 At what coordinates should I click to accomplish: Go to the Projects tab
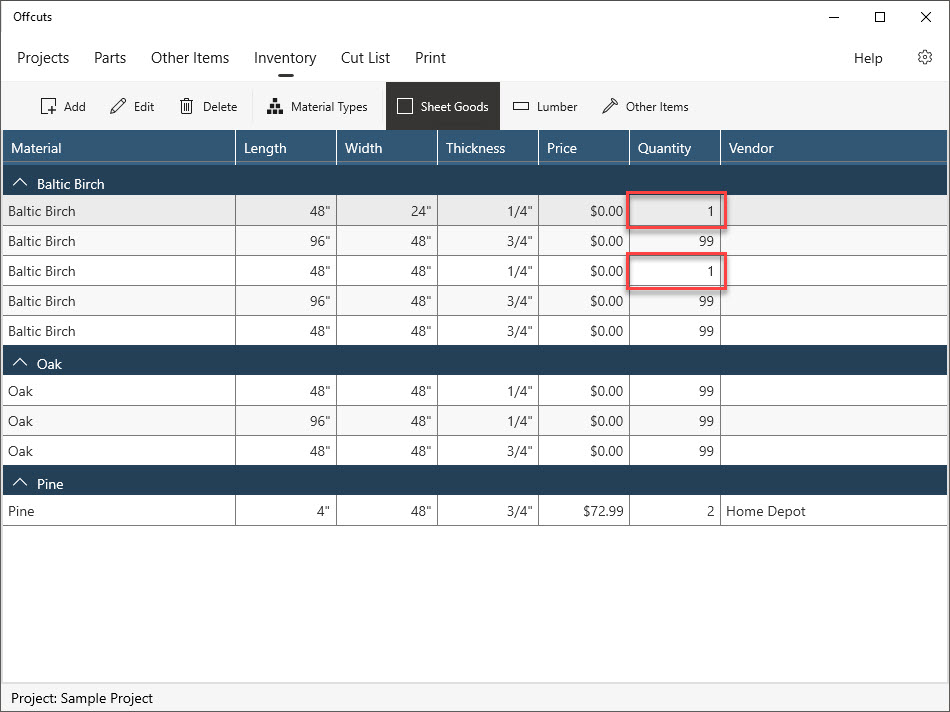(x=43, y=58)
